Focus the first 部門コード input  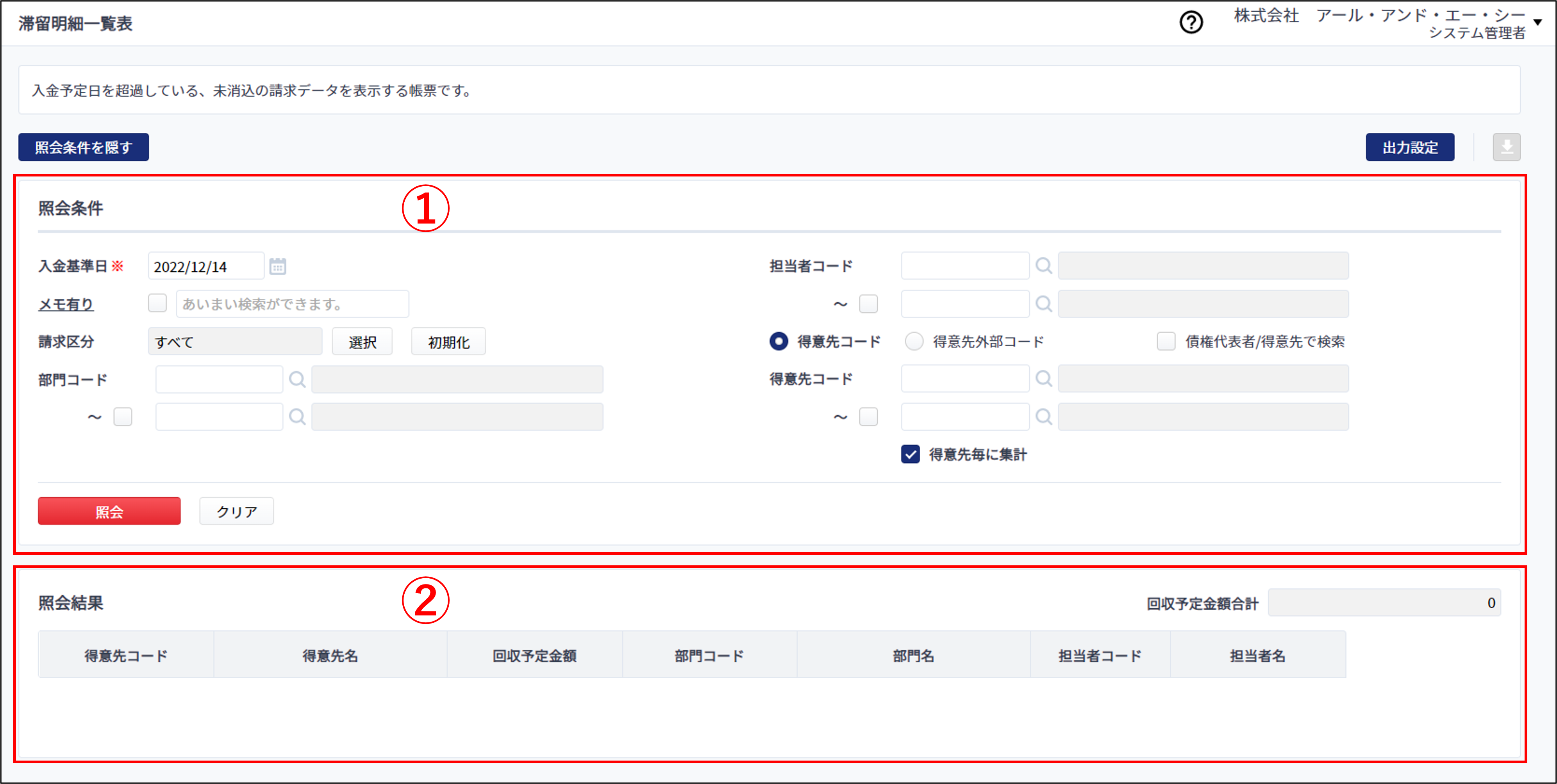(x=220, y=380)
